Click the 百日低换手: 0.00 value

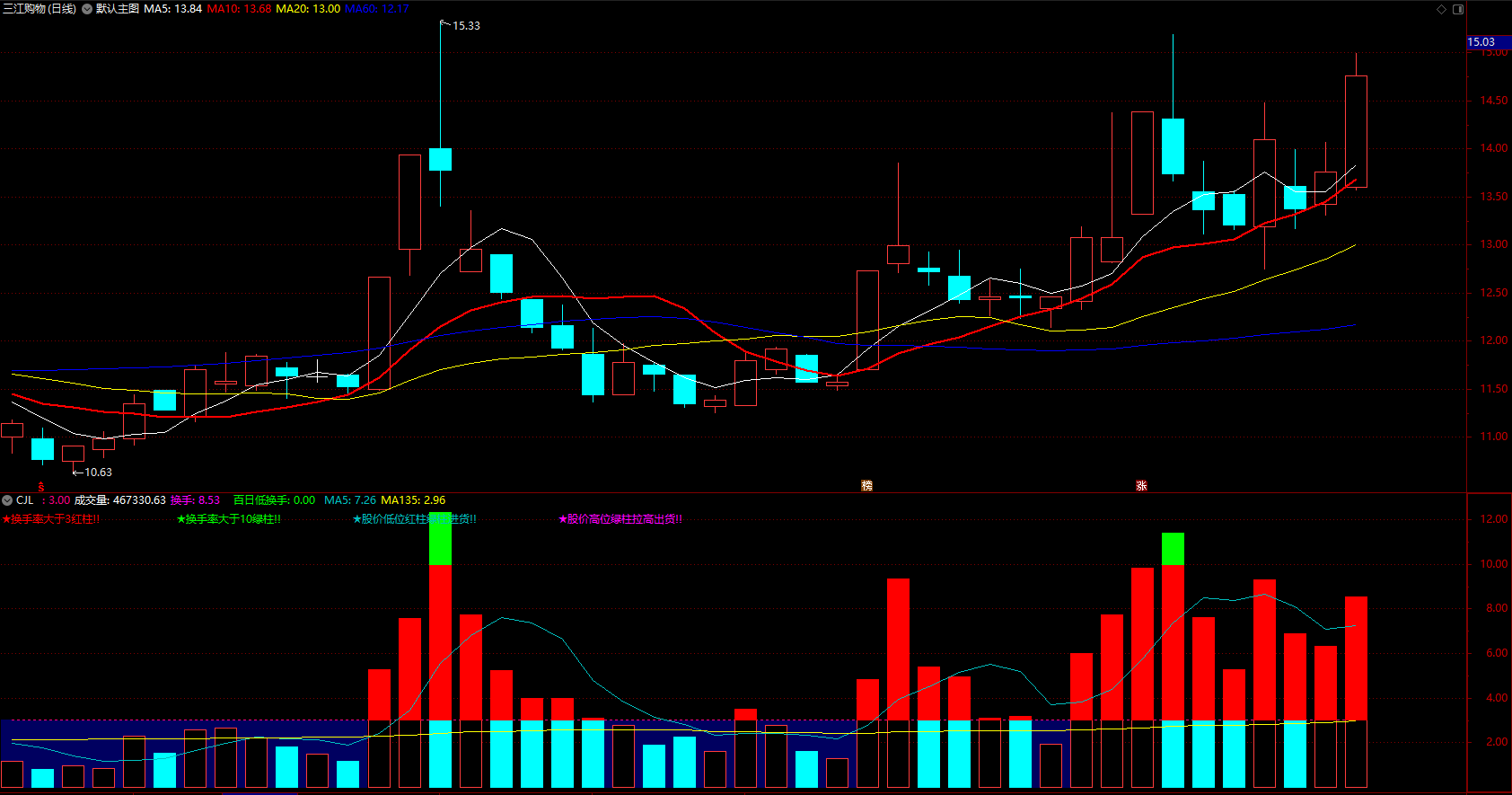tap(274, 500)
